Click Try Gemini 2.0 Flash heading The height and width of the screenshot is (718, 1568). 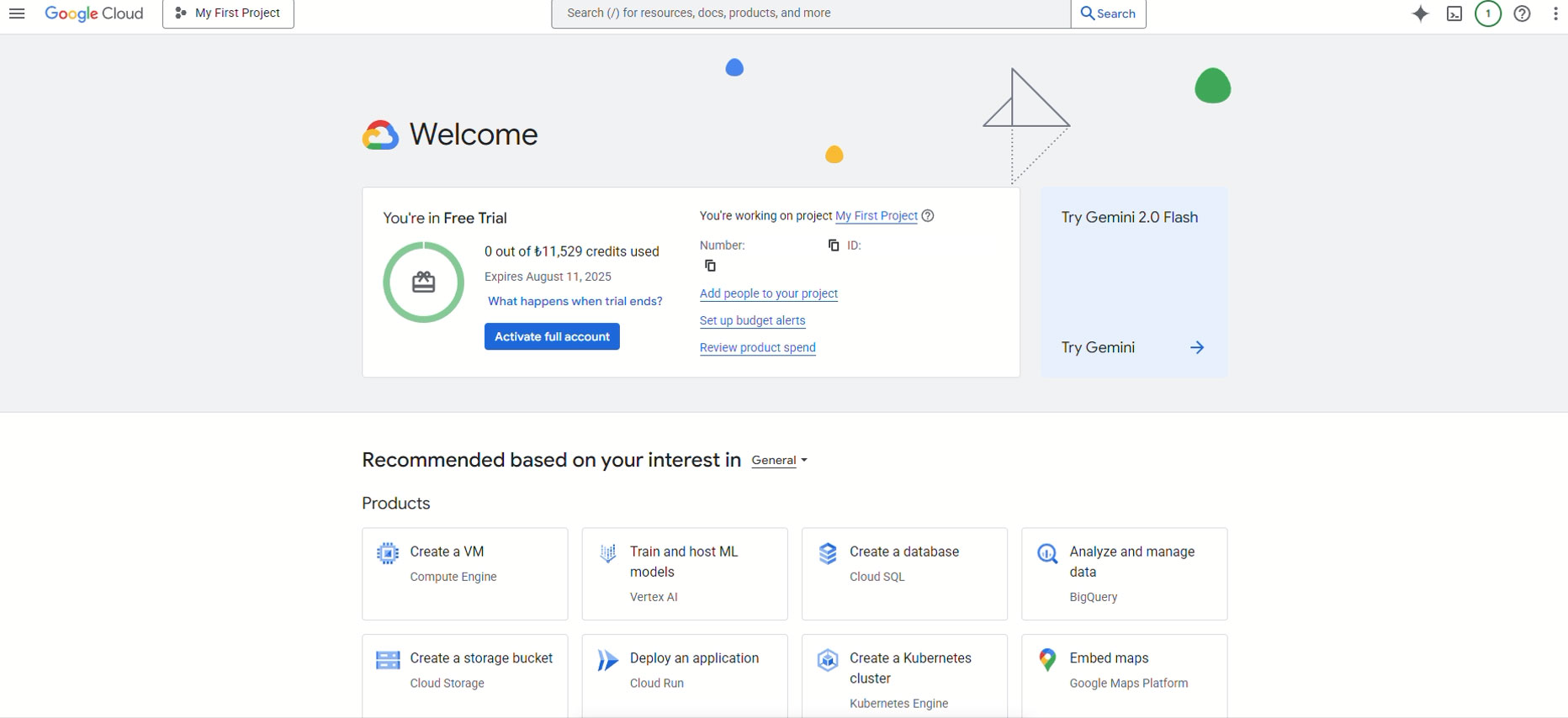[1130, 218]
